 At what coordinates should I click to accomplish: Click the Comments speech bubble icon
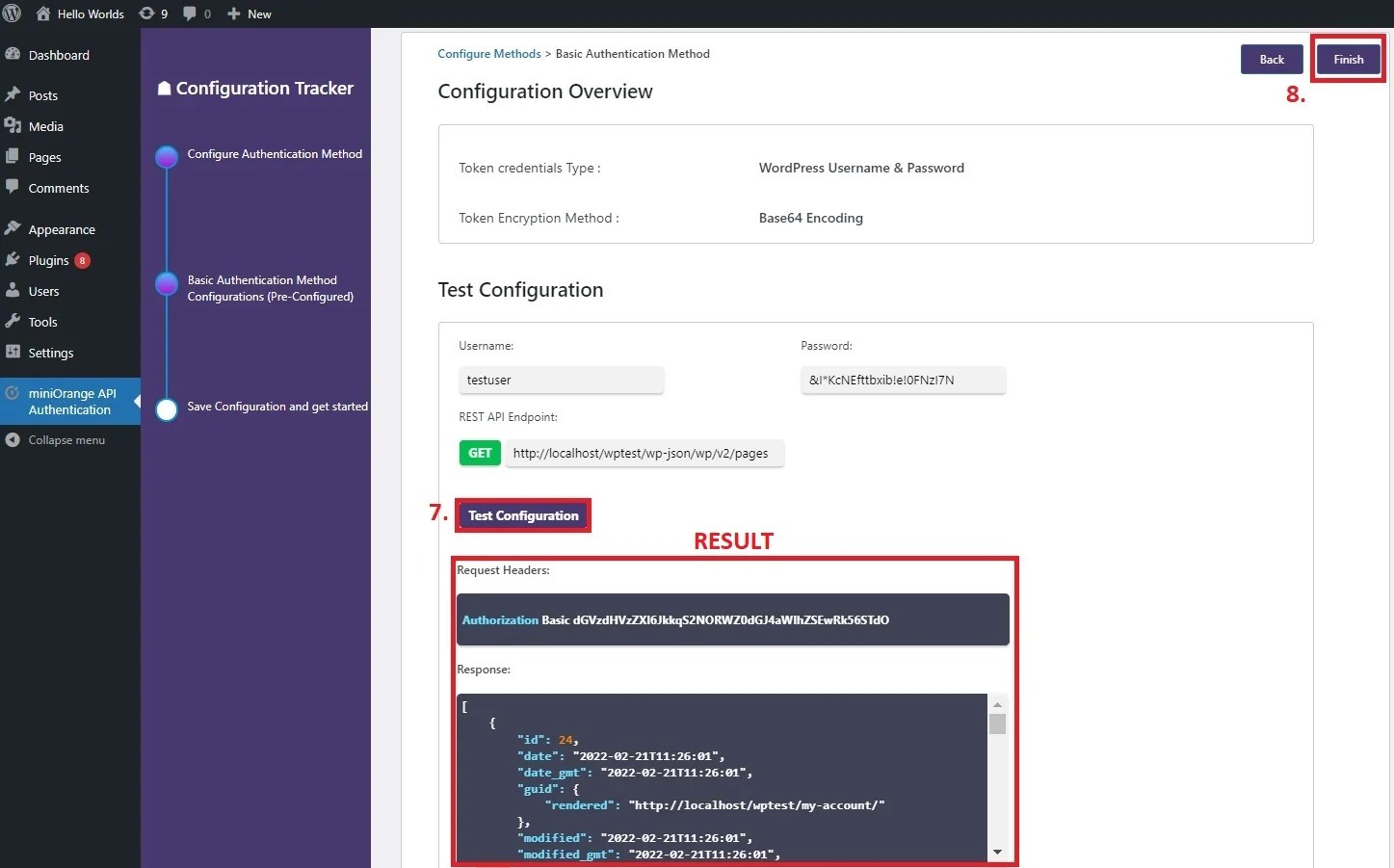[x=13, y=187]
